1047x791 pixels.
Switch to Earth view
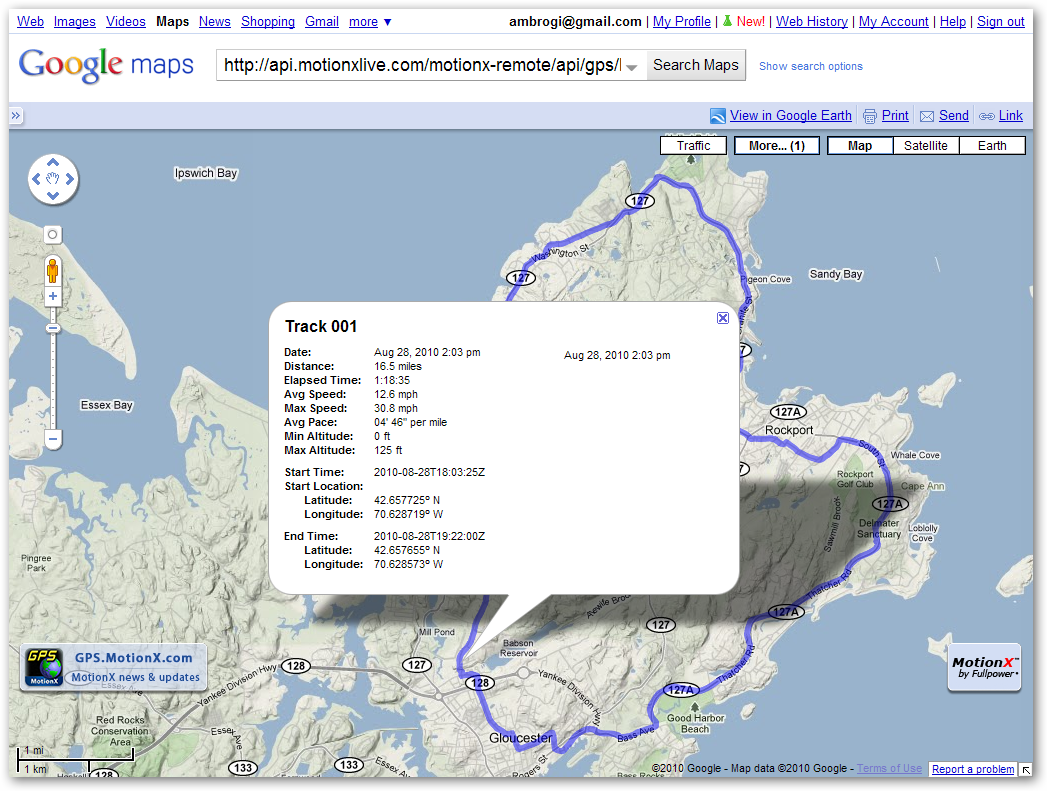(x=992, y=146)
